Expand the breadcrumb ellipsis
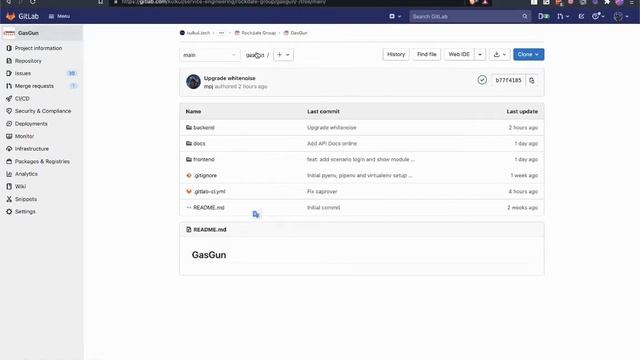This screenshot has width=640, height=360. pyautogui.click(x=221, y=33)
